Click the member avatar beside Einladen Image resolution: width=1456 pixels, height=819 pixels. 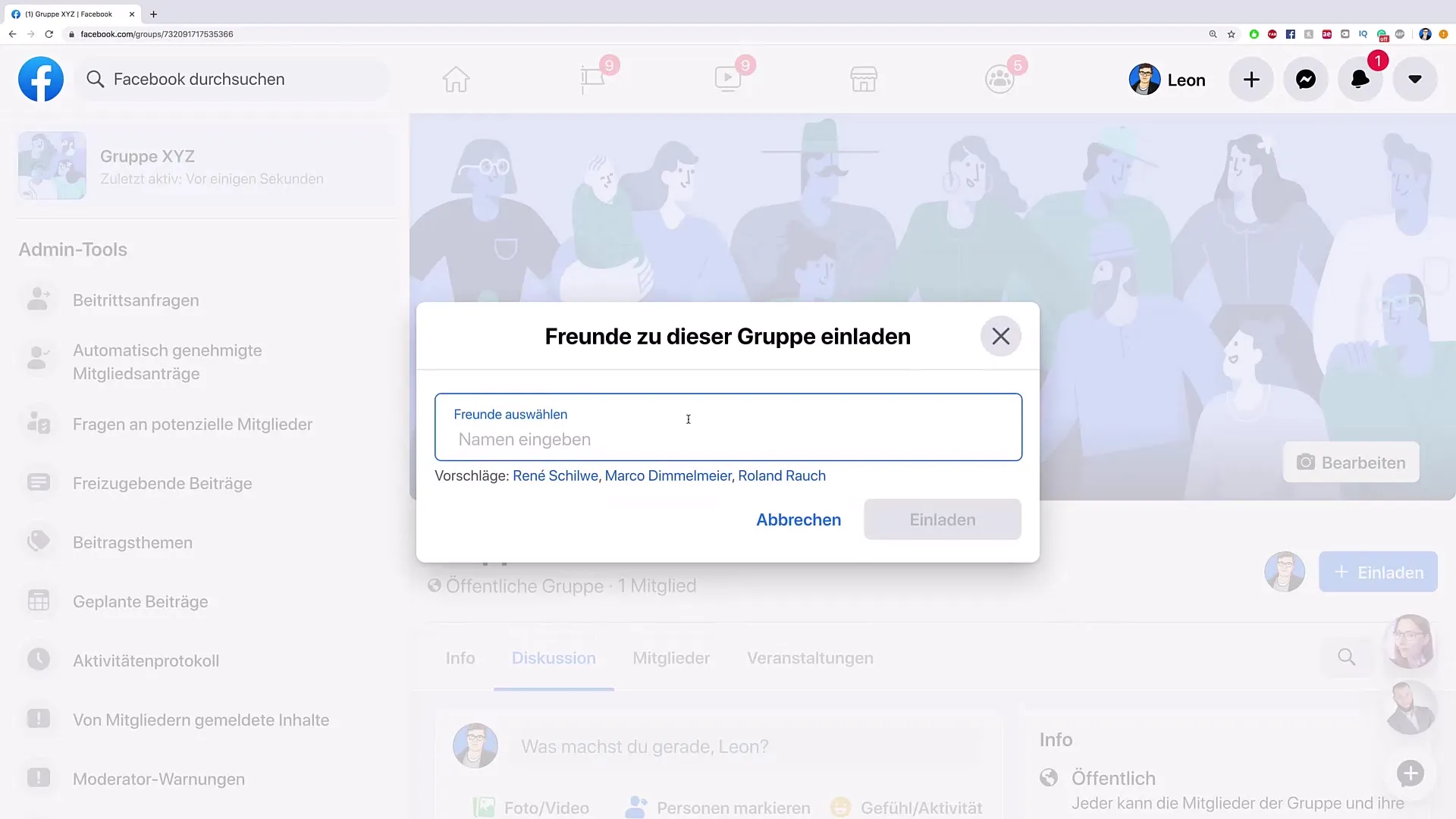tap(1285, 572)
